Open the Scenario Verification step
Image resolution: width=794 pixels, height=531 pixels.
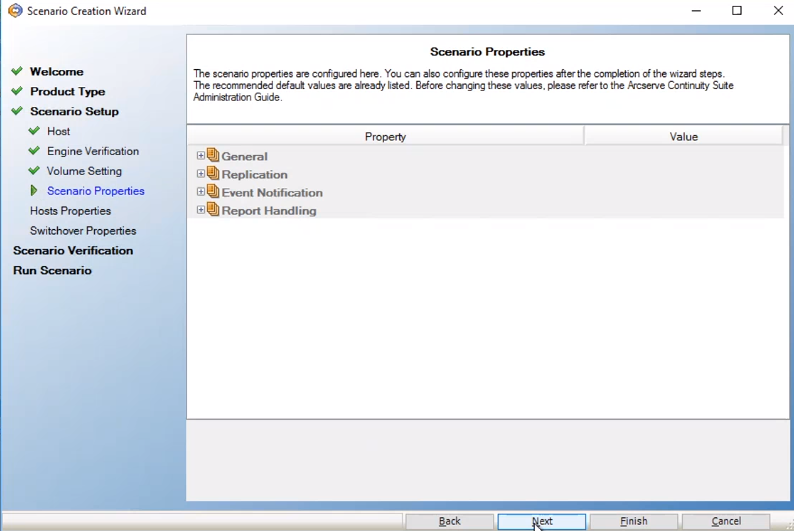(x=73, y=251)
